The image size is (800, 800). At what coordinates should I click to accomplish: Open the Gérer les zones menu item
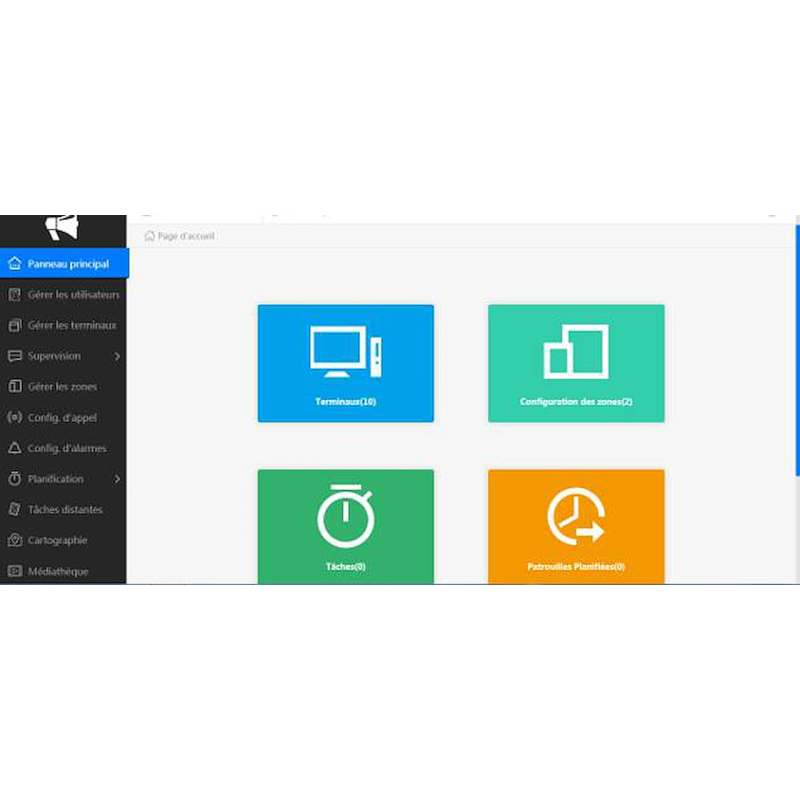tap(62, 386)
